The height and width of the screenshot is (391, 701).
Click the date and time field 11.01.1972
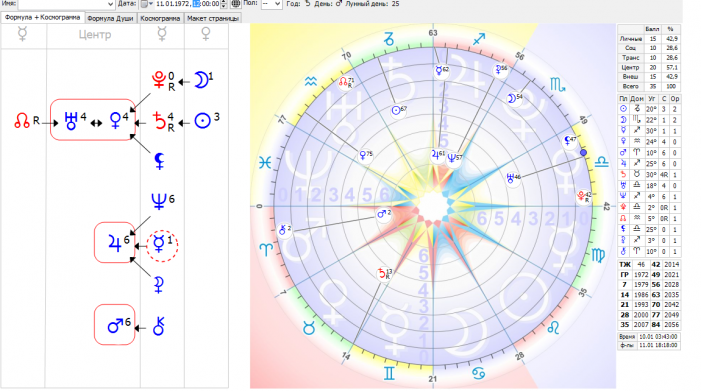click(187, 4)
